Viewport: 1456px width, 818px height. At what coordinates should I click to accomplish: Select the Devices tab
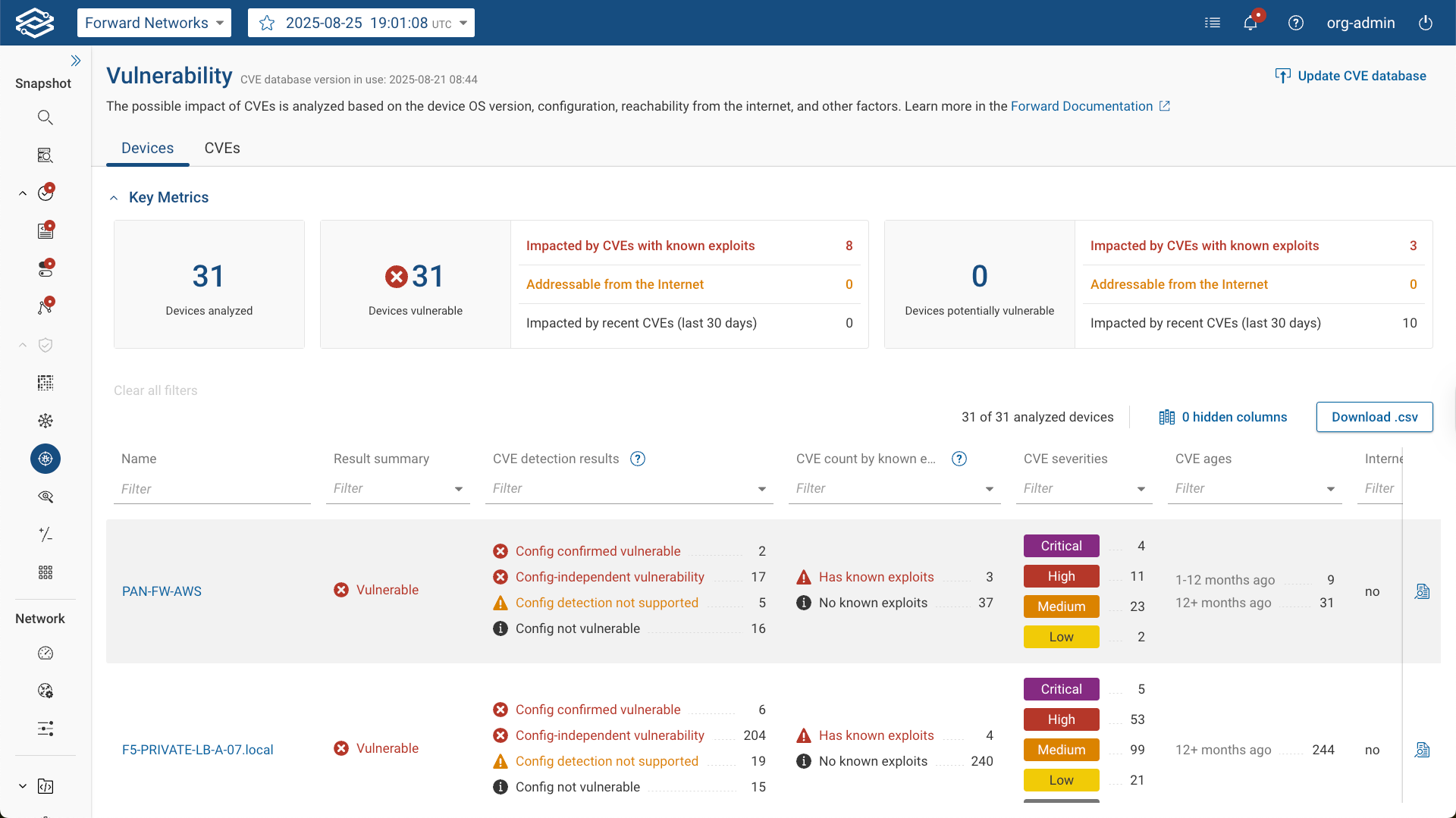click(x=147, y=148)
